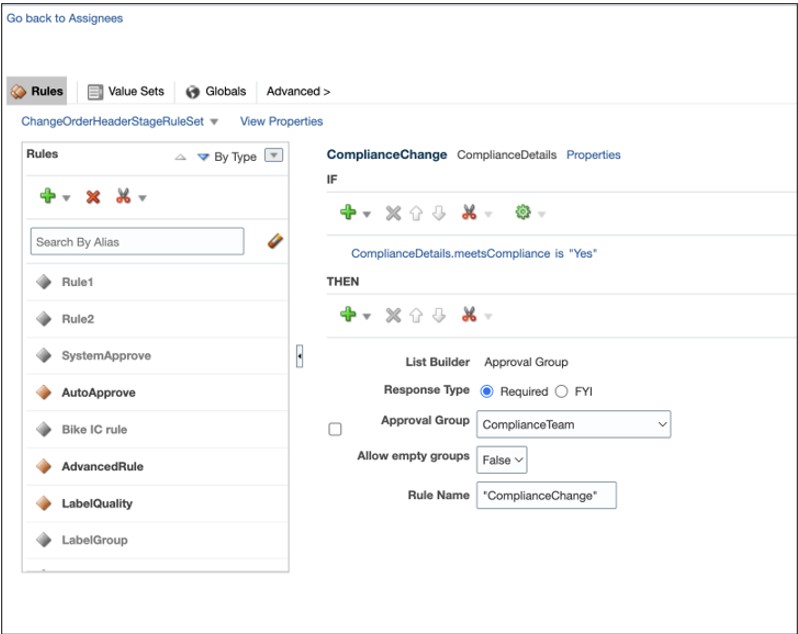The image size is (798, 634).
Task: Open the green gear dropdown arrow
Action: click(x=542, y=214)
